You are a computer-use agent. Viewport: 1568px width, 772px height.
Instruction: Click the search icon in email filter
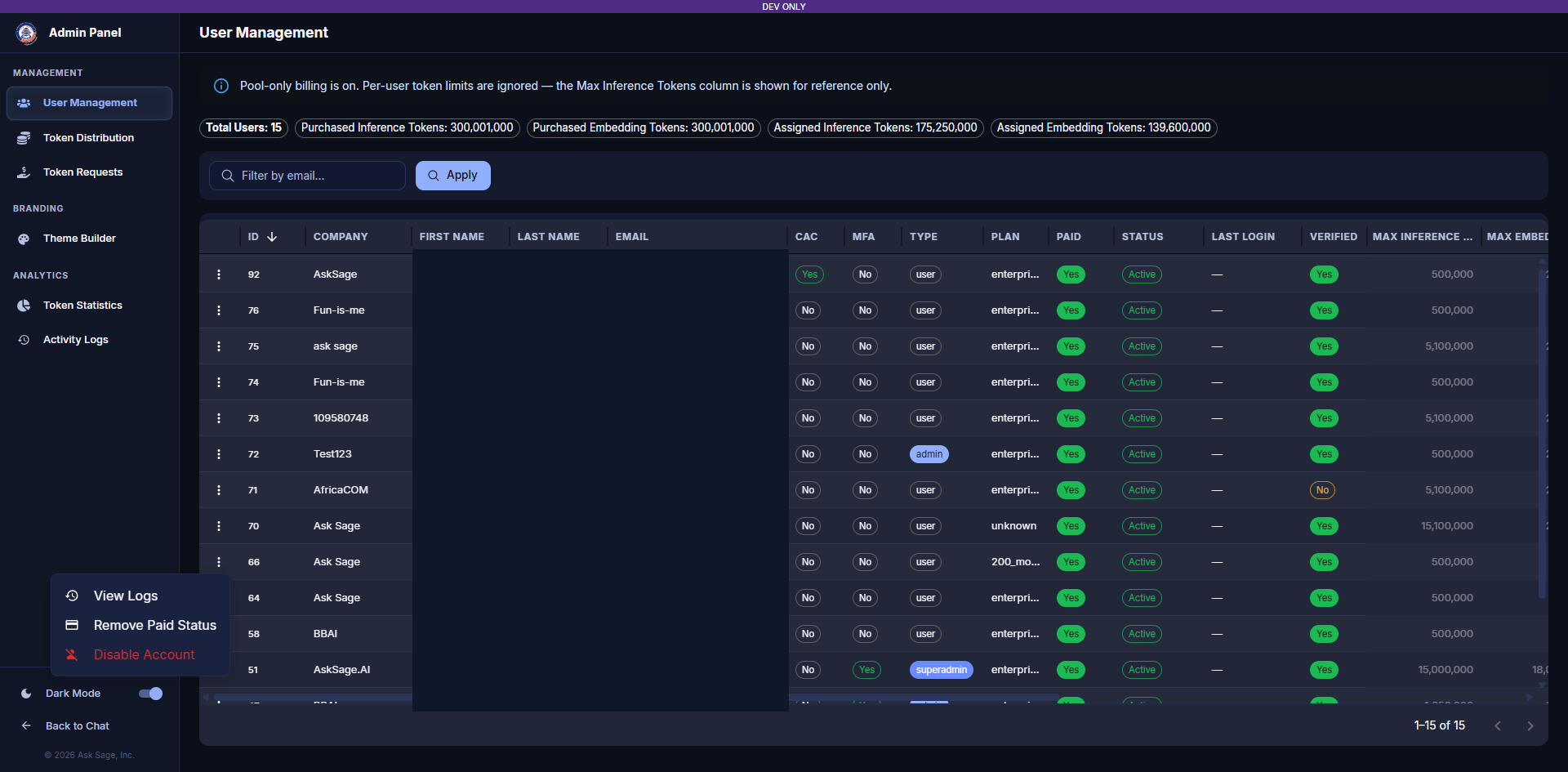(x=228, y=176)
